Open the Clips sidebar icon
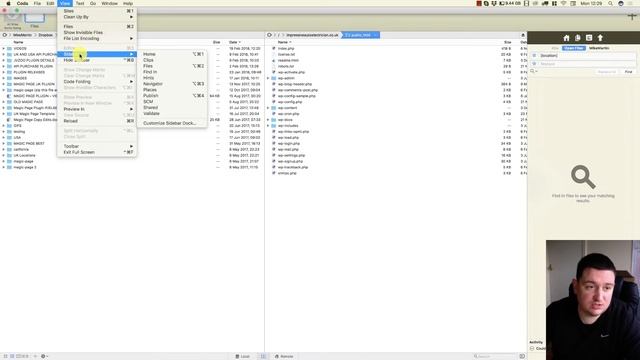This screenshot has width=640, height=360. (578, 38)
